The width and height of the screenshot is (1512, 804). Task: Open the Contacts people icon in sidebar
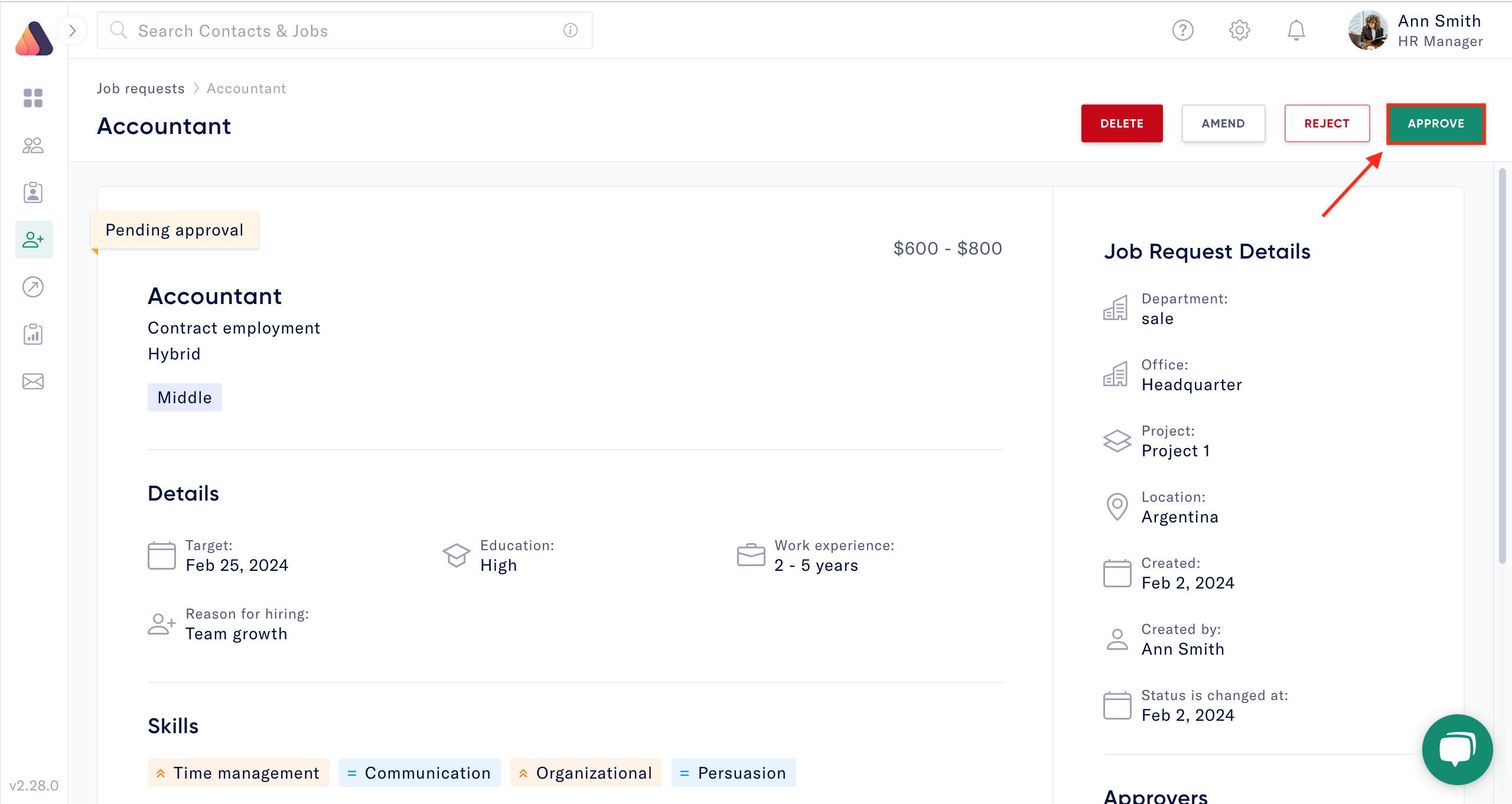click(33, 145)
